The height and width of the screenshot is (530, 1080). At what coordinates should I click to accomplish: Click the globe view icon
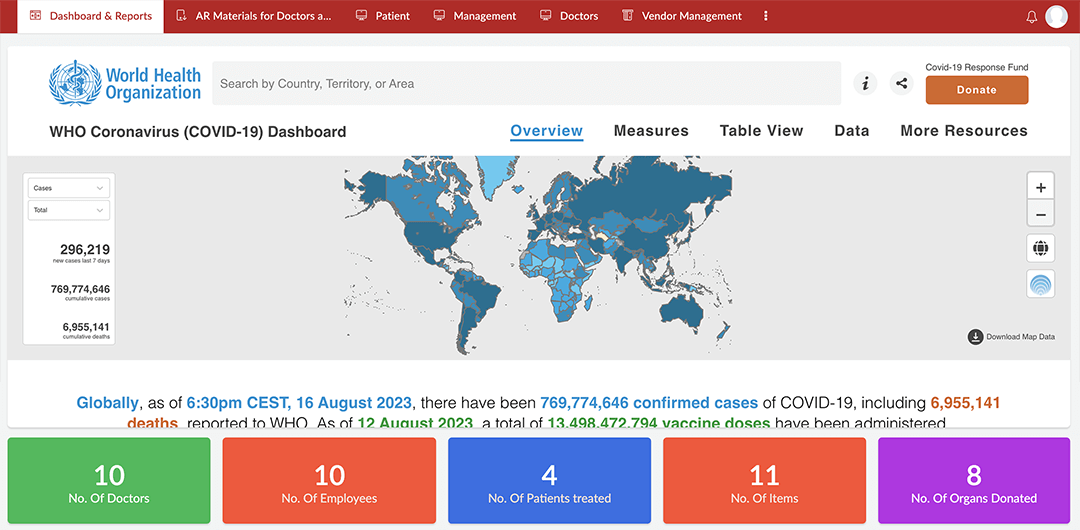click(1041, 247)
